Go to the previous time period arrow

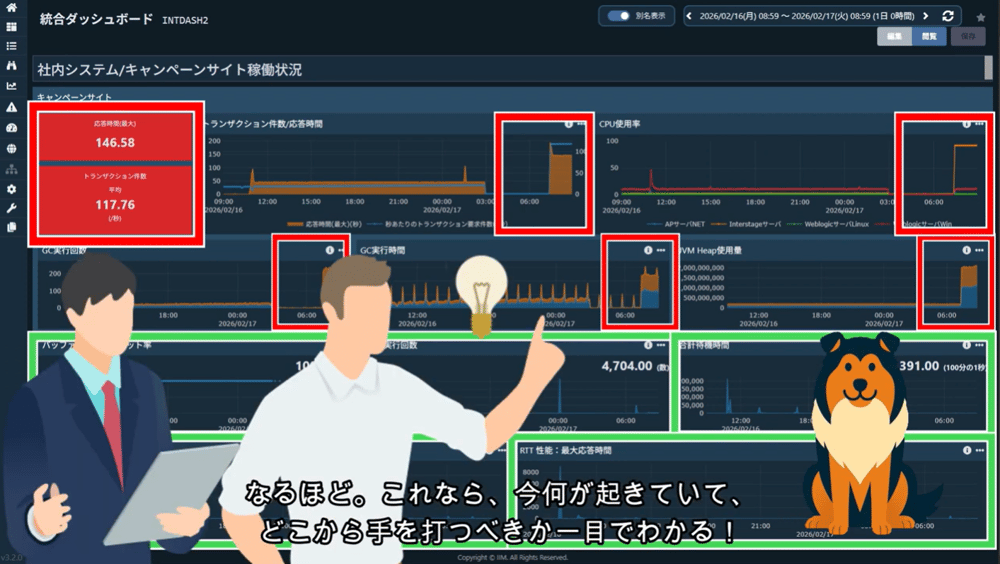689,16
